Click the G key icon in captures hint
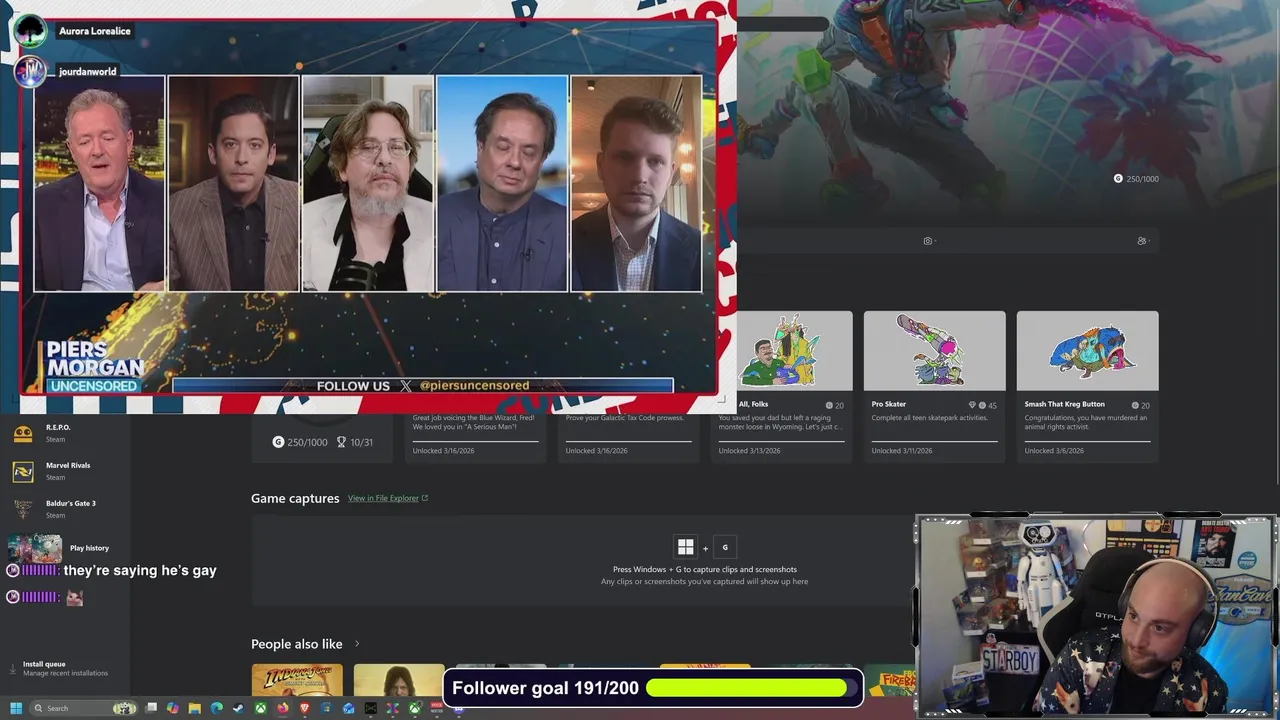Viewport: 1280px width, 720px height. click(x=725, y=547)
